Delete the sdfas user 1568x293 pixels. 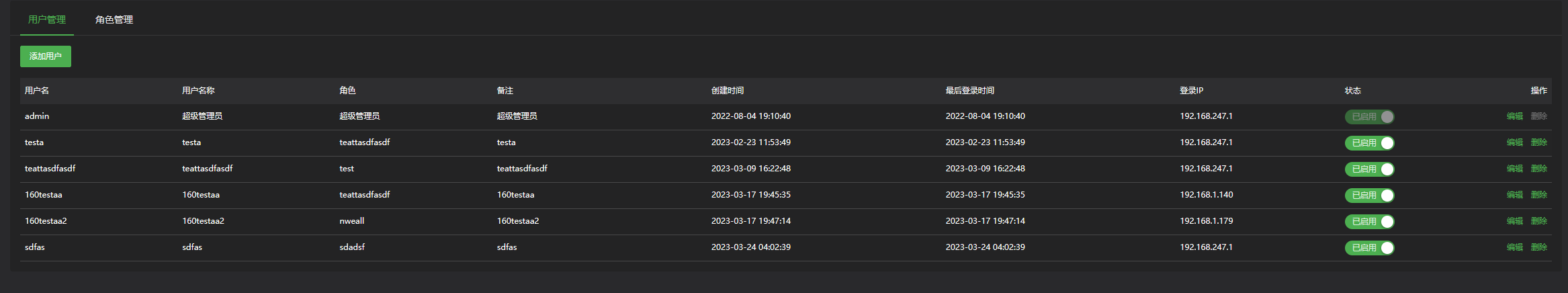click(1538, 247)
